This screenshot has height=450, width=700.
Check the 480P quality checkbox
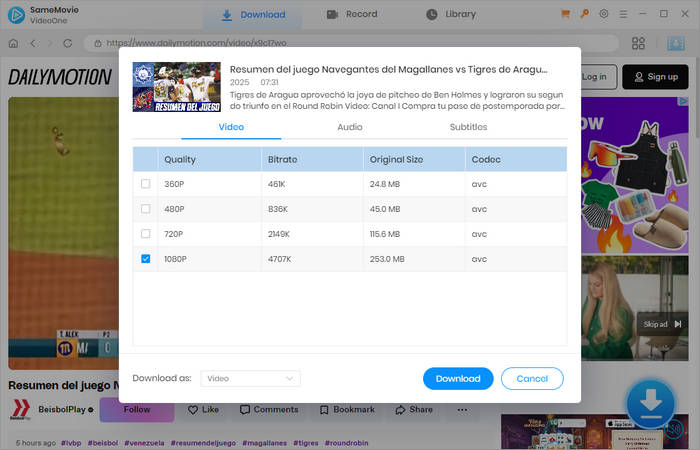point(146,209)
